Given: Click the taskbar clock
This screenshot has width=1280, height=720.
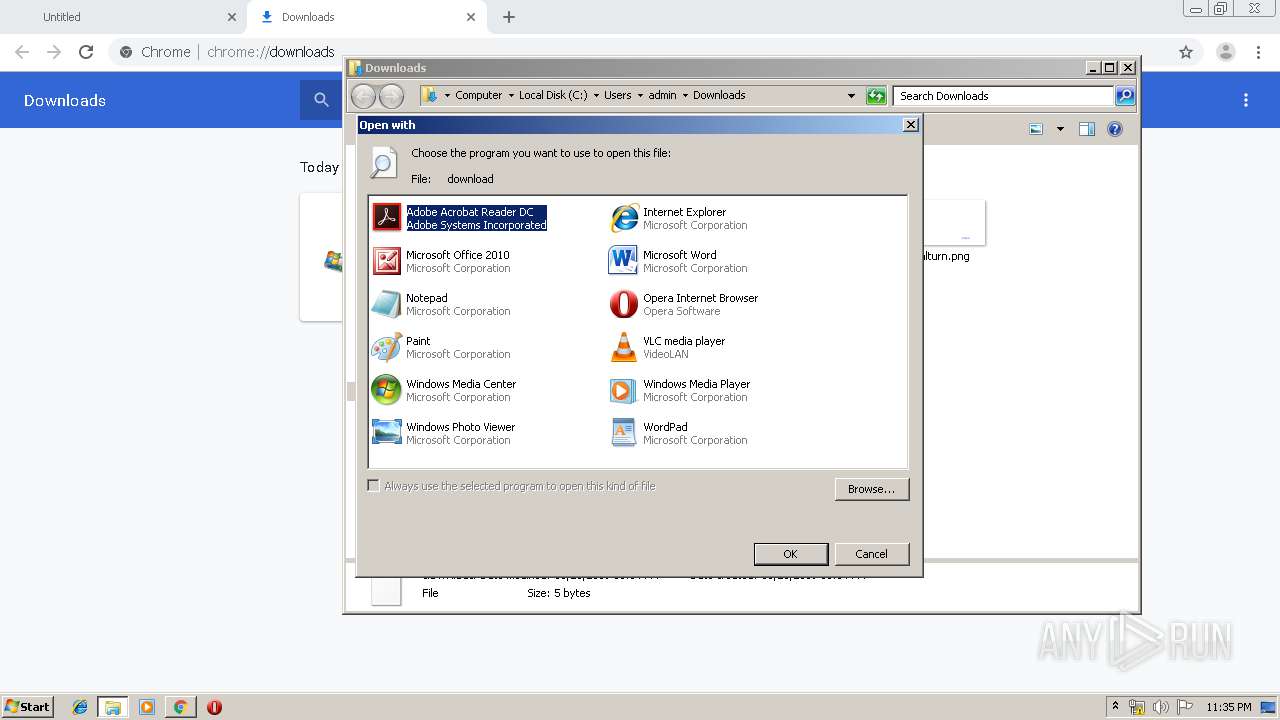Looking at the screenshot, I should coord(1229,707).
